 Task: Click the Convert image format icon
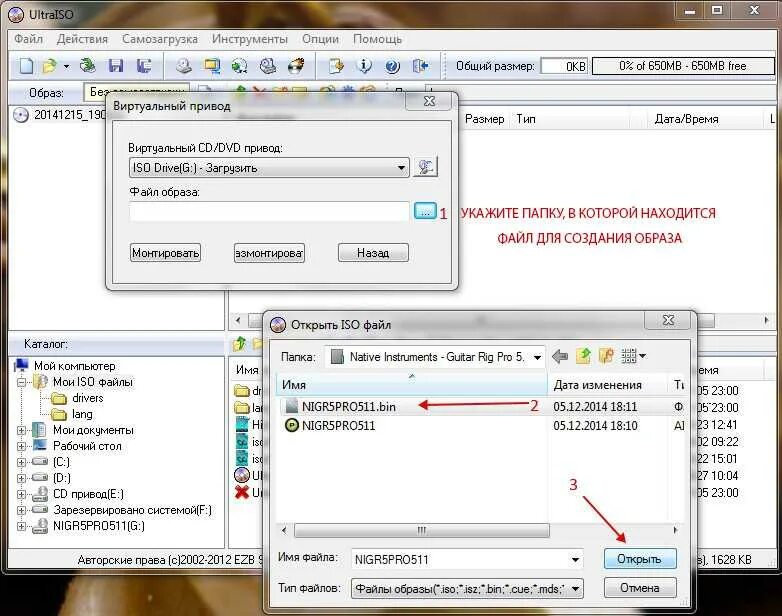pos(212,66)
